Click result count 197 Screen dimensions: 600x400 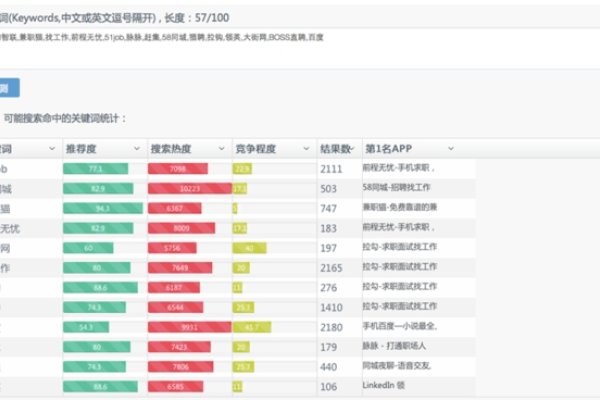pos(328,248)
